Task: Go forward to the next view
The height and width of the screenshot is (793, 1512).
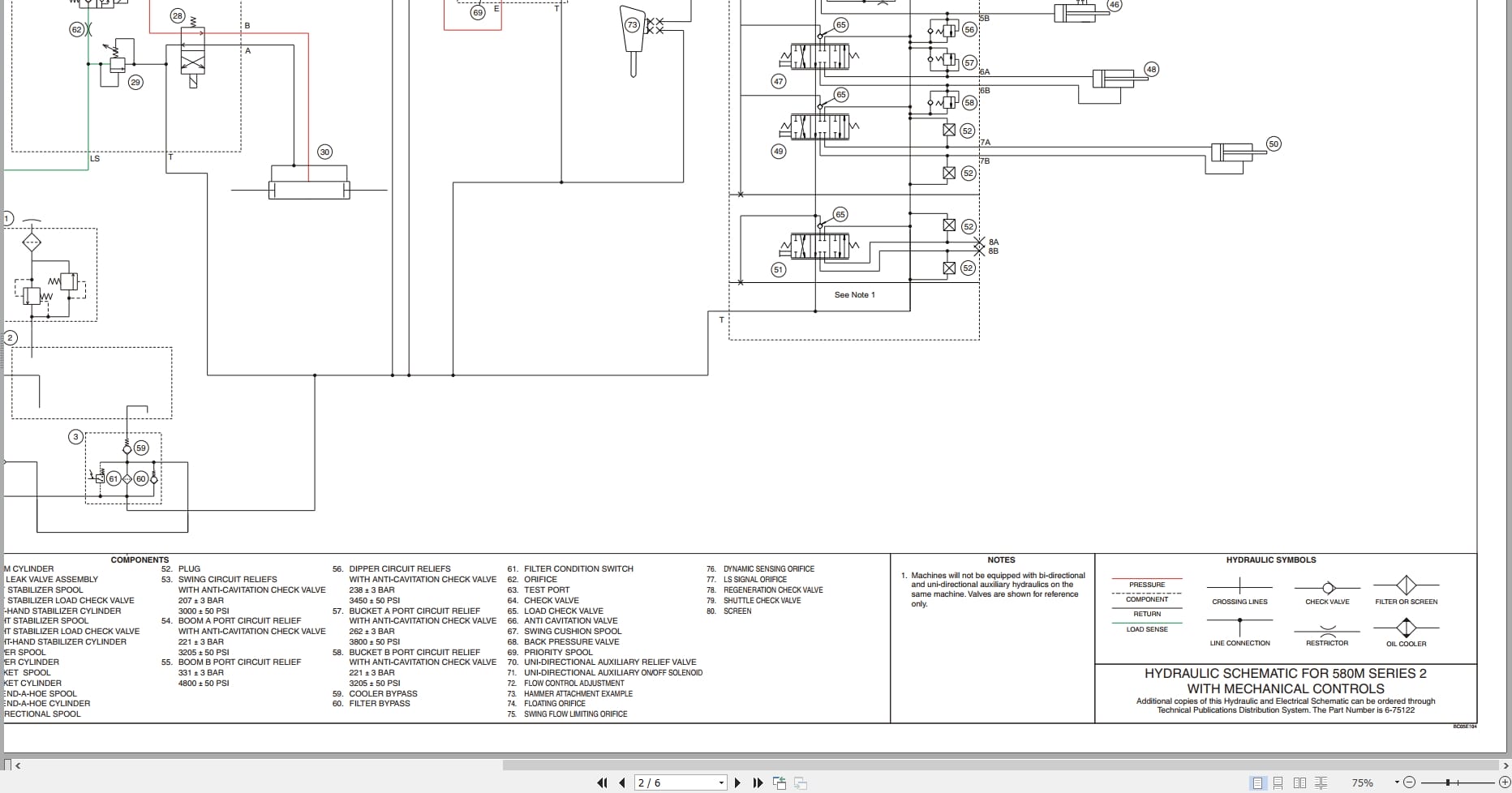Action: 800,782
